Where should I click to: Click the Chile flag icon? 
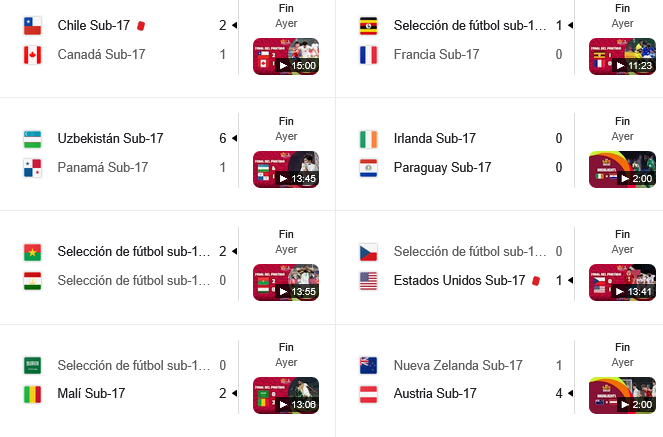coord(32,25)
